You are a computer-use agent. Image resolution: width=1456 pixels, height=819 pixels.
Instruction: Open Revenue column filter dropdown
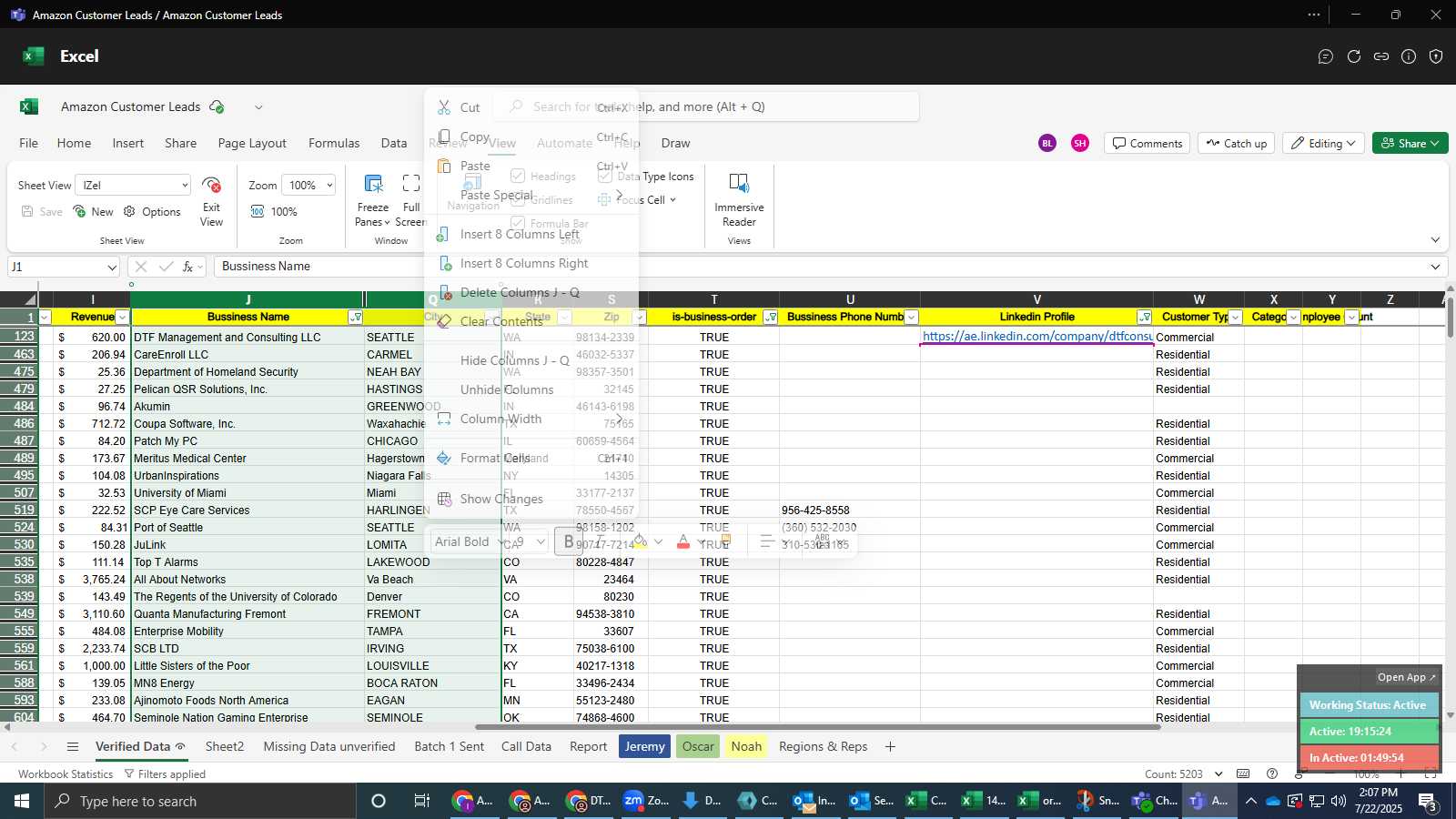[x=122, y=318]
